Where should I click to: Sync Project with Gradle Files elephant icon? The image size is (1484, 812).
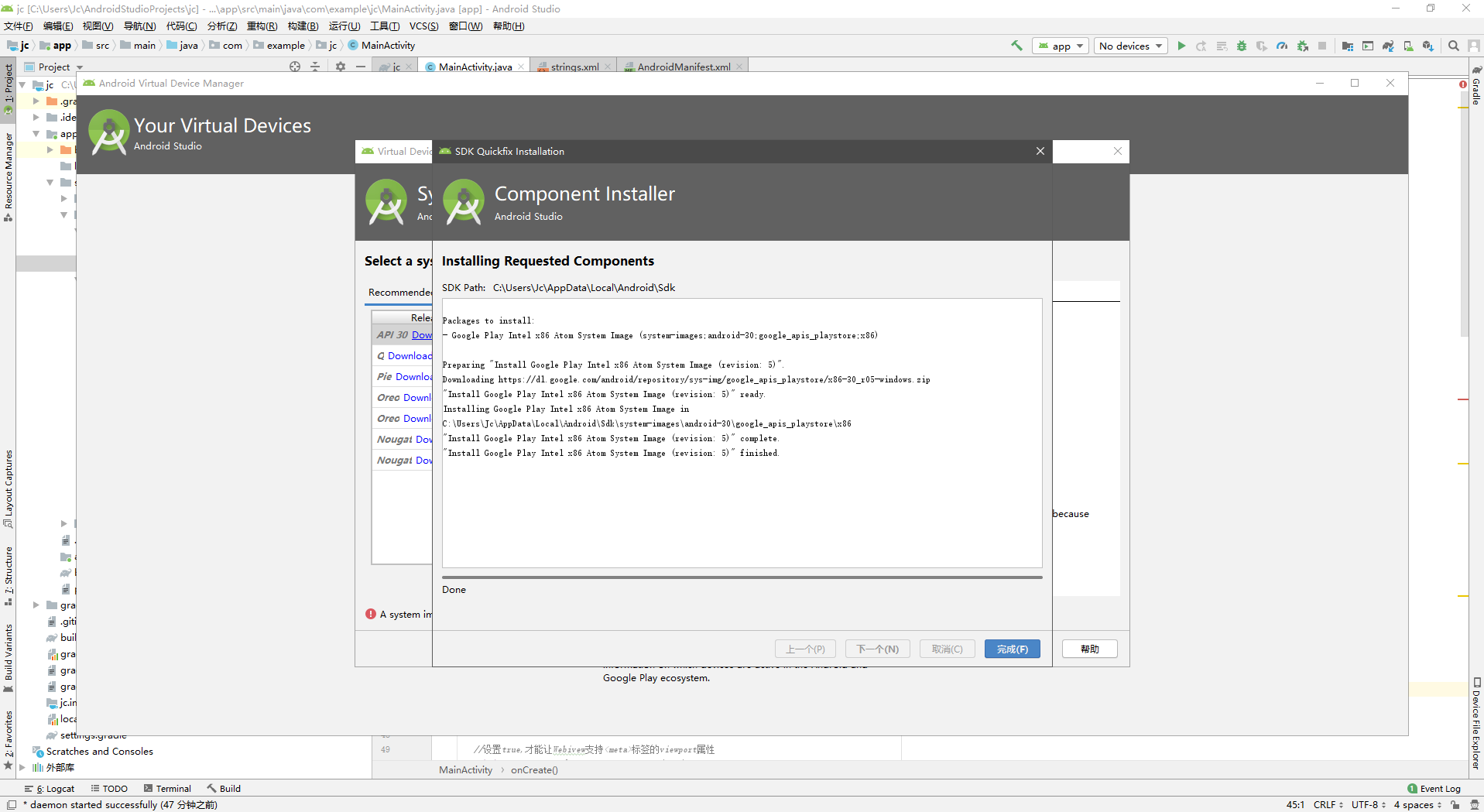1388,46
